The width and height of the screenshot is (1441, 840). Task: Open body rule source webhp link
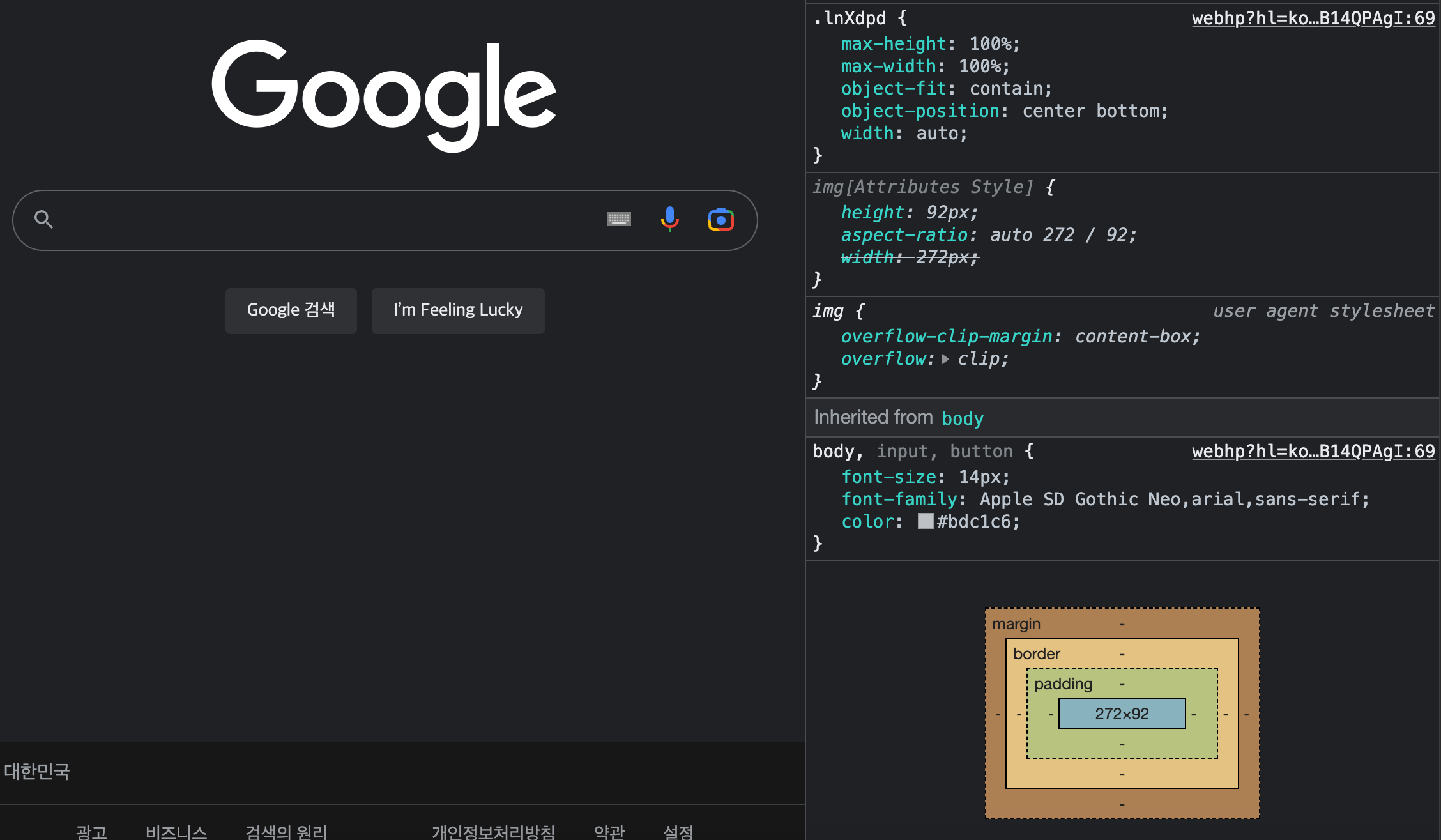(1313, 452)
